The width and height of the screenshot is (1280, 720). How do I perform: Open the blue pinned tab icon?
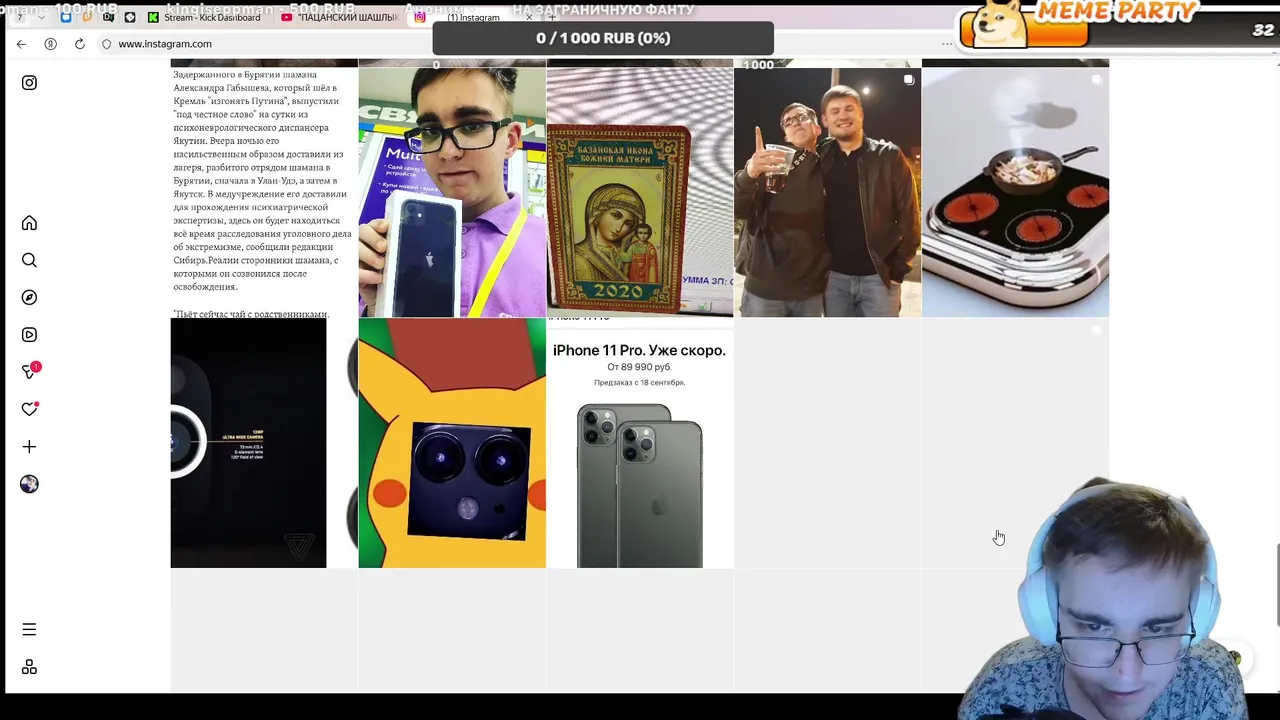pyautogui.click(x=66, y=17)
